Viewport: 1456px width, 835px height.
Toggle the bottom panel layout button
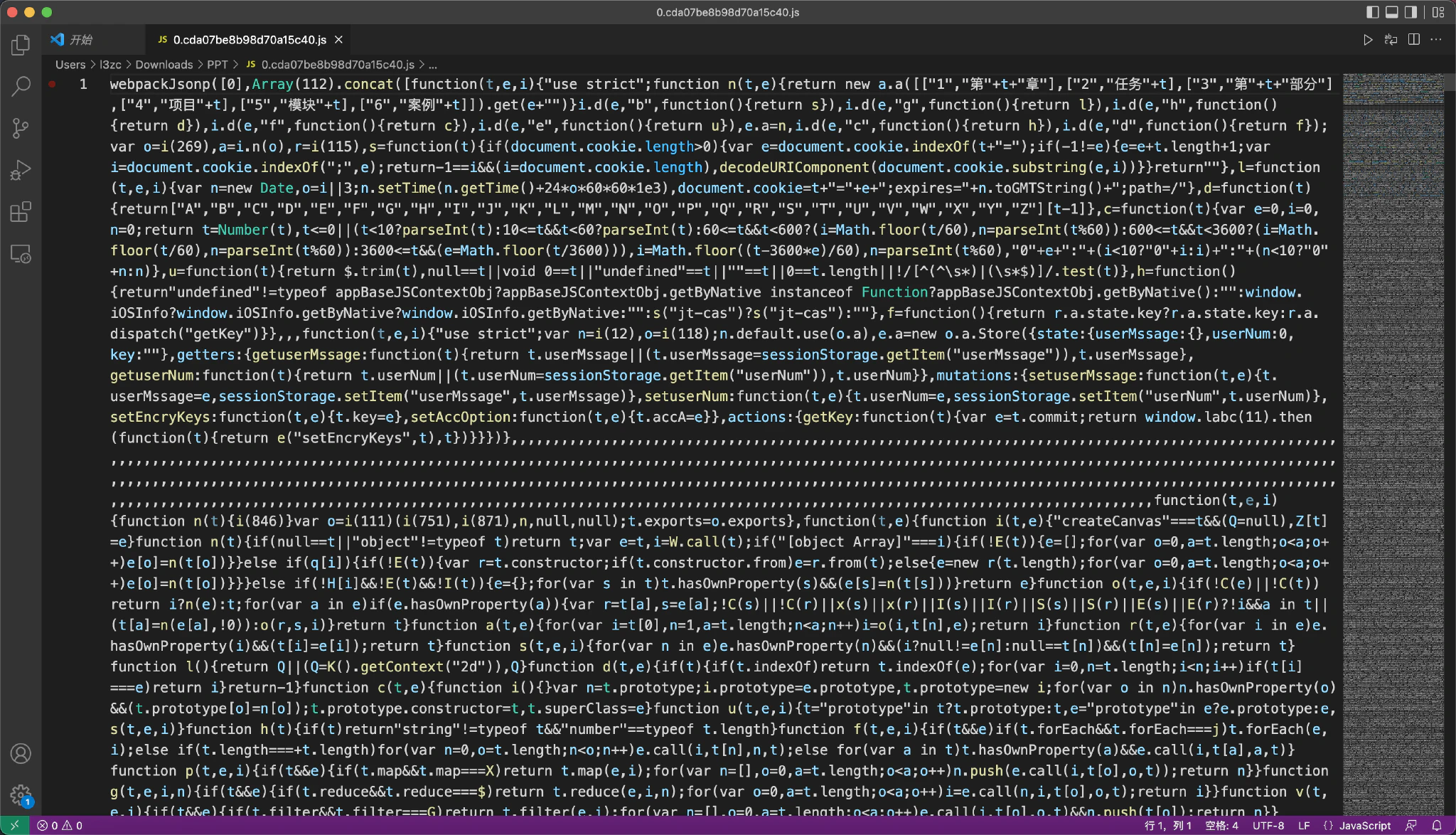point(1392,12)
